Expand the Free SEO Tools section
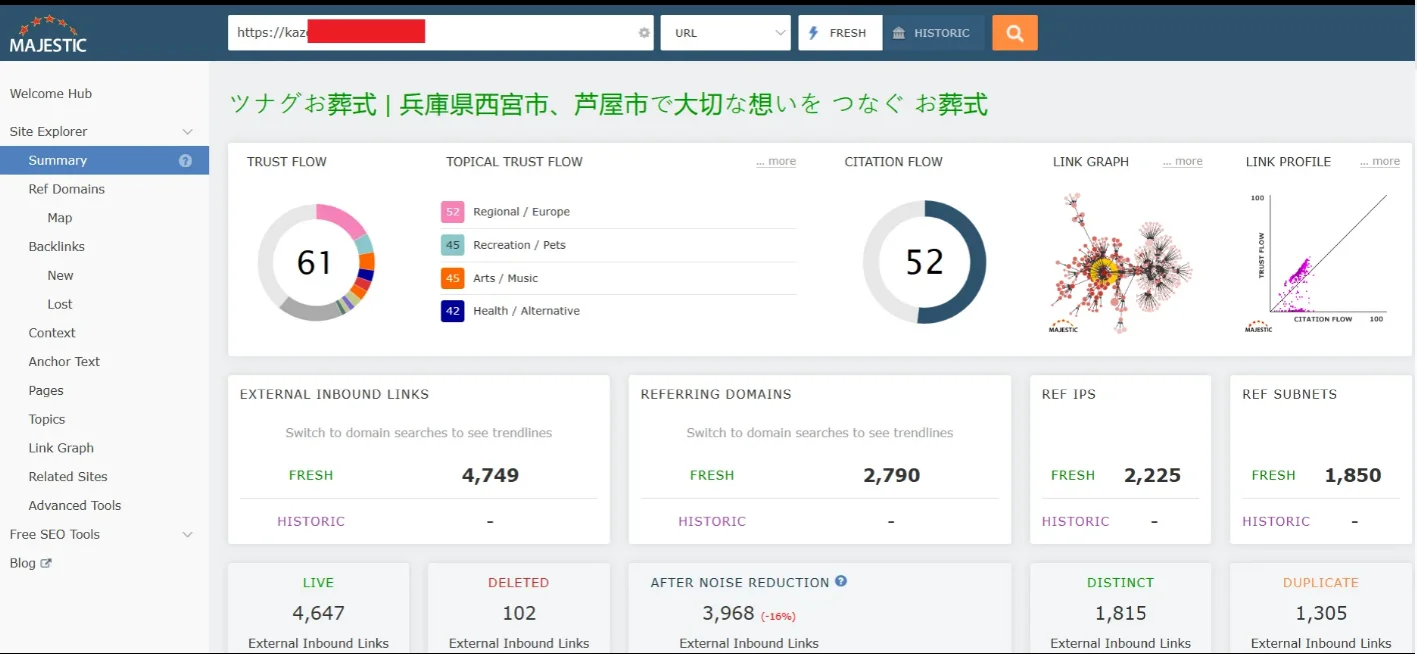The width and height of the screenshot is (1417, 654). 187,535
